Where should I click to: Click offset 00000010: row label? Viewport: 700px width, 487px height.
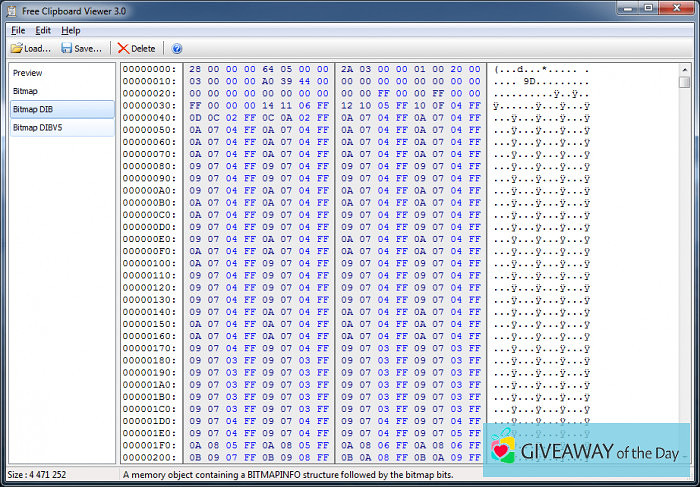pyautogui.click(x=150, y=81)
